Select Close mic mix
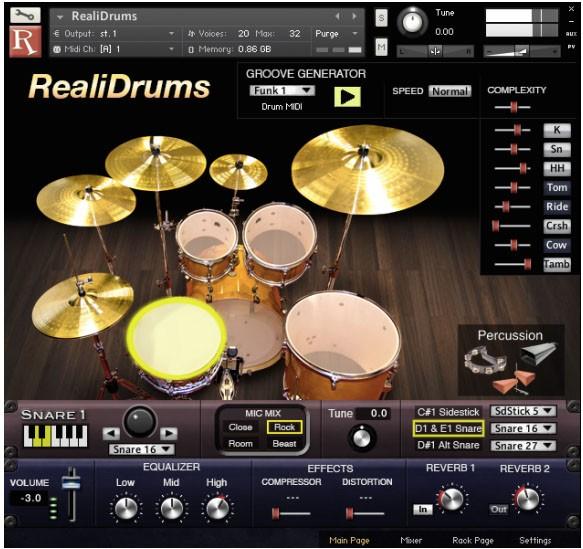This screenshot has height=549, width=583. [240, 427]
